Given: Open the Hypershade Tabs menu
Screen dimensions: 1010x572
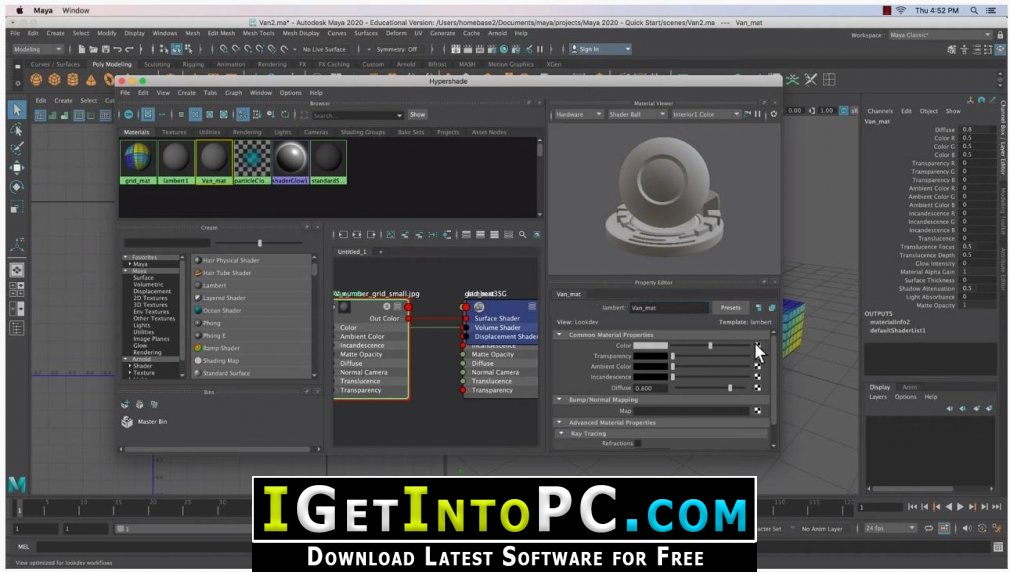Looking at the screenshot, I should pyautogui.click(x=211, y=93).
